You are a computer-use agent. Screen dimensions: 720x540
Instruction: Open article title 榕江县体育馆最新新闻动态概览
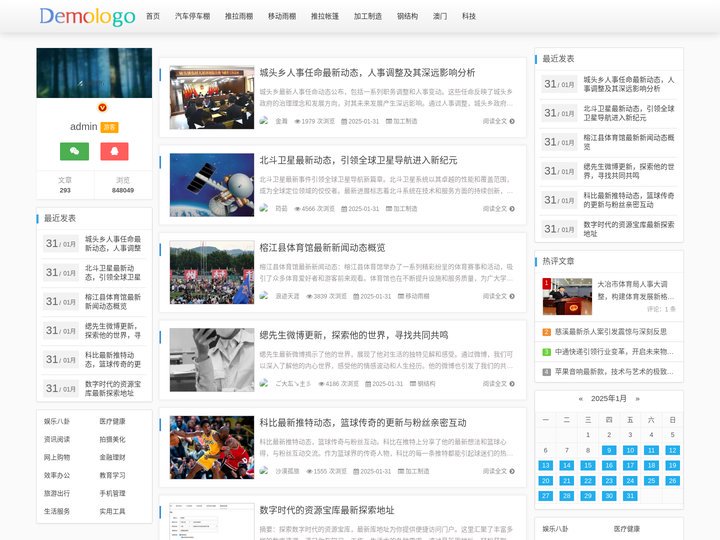322,248
